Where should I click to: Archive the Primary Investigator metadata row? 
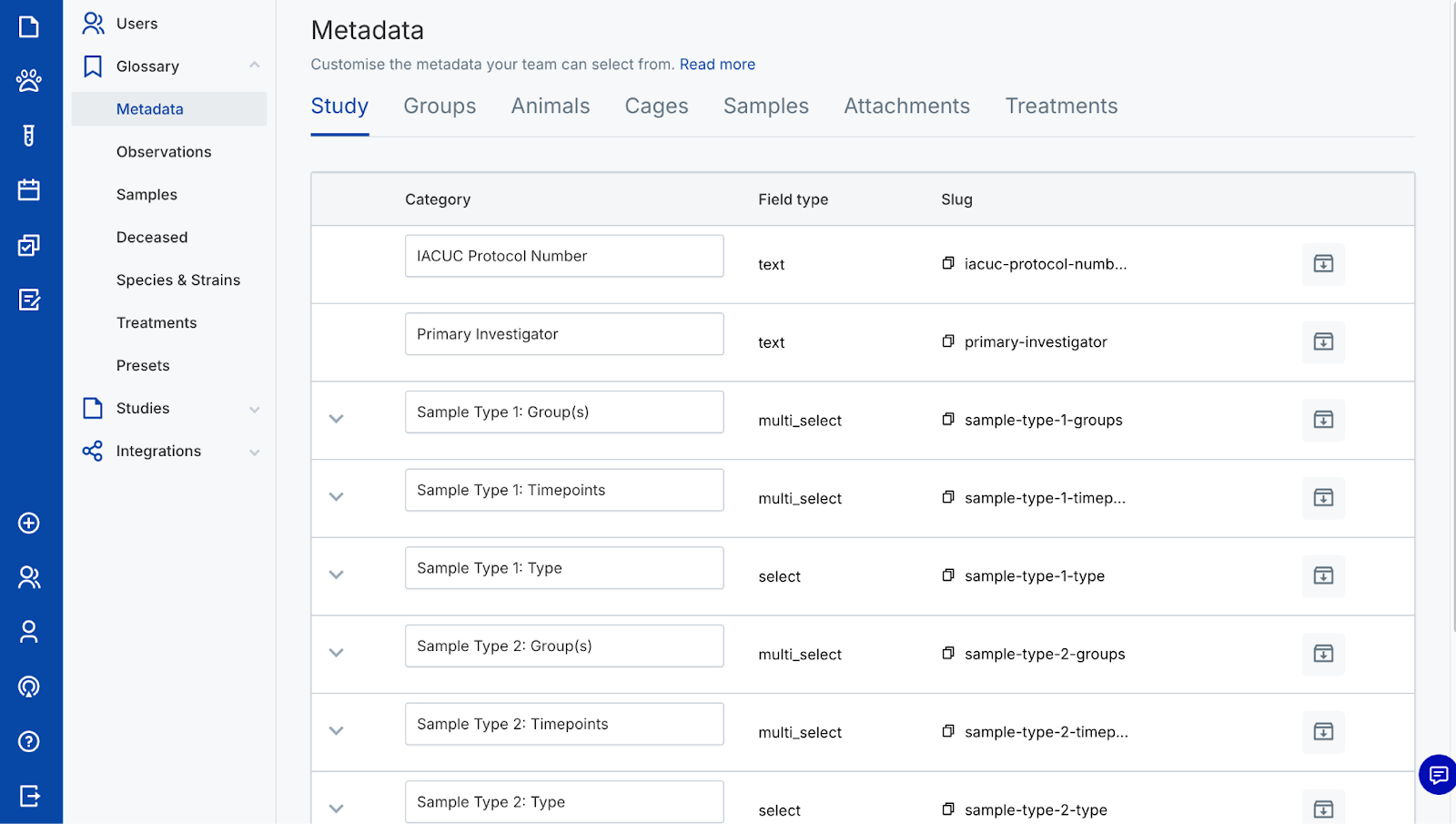[1323, 341]
